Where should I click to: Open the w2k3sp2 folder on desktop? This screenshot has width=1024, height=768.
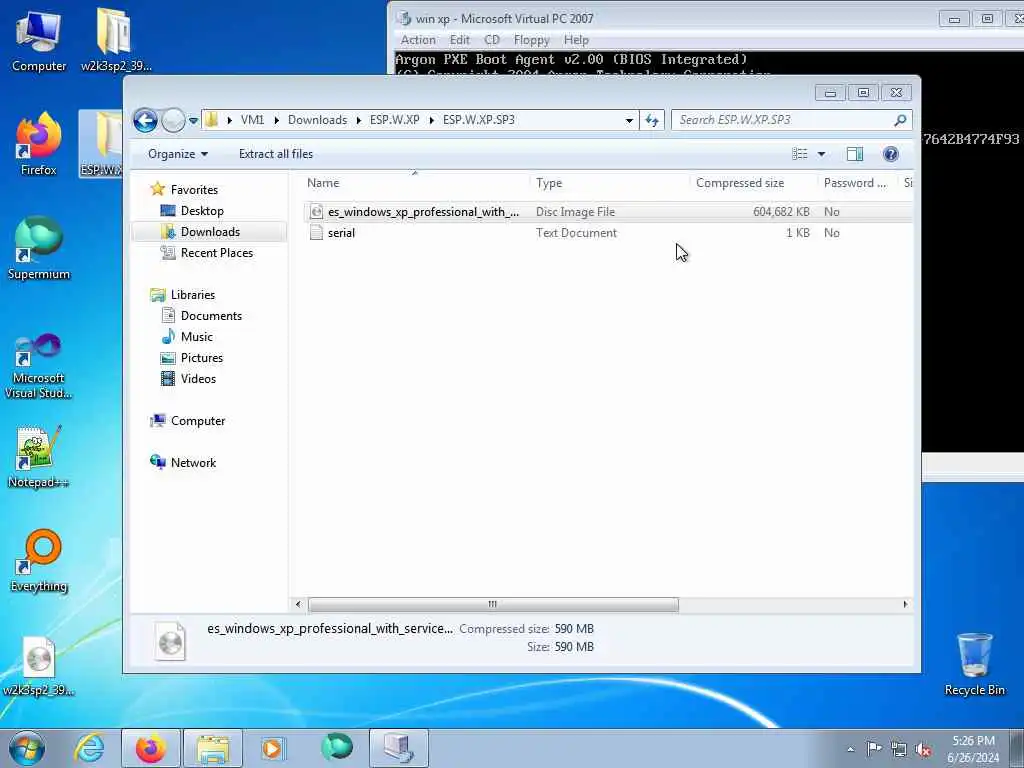(x=116, y=41)
